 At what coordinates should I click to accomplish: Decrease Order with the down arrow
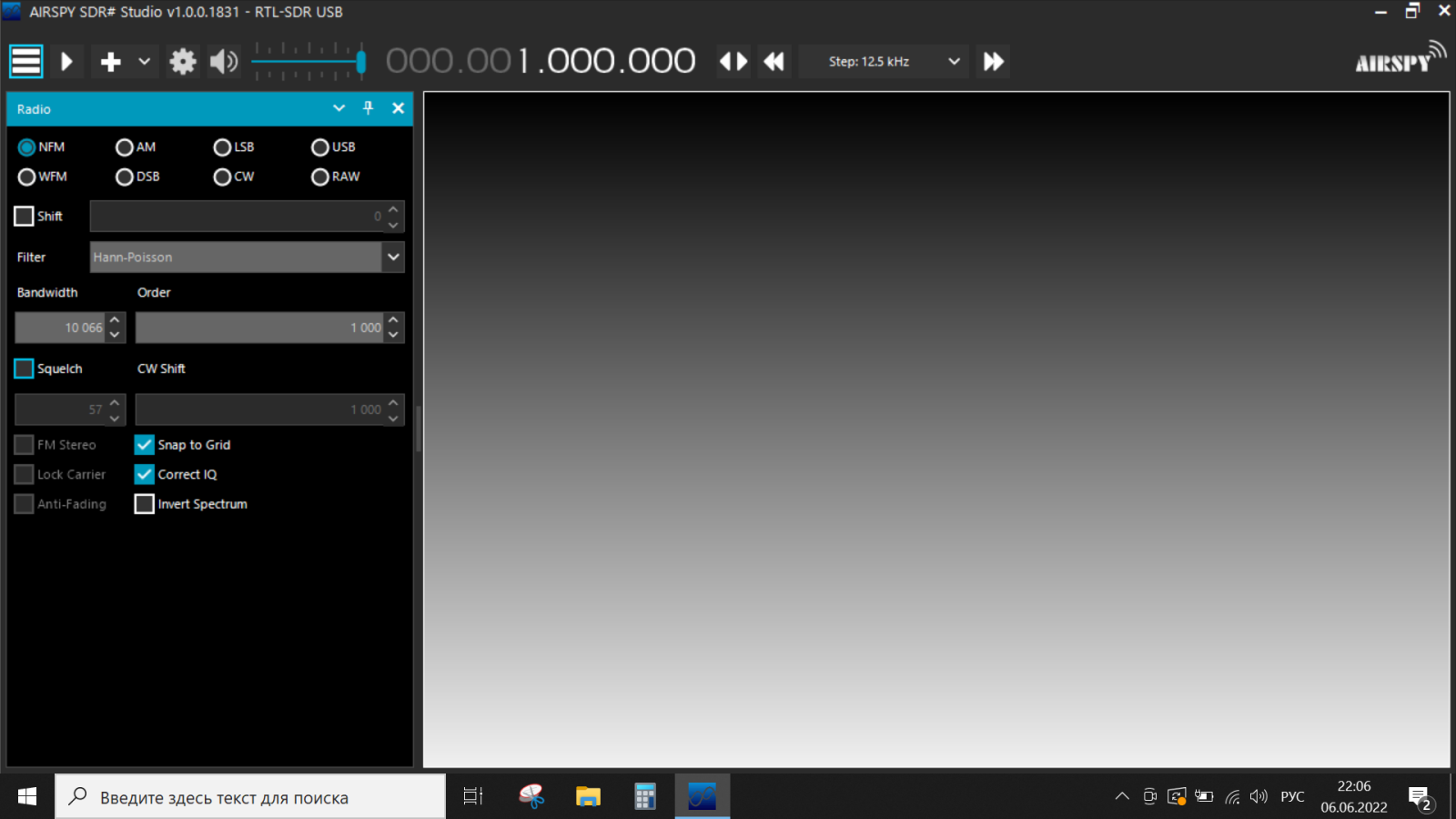click(x=393, y=335)
